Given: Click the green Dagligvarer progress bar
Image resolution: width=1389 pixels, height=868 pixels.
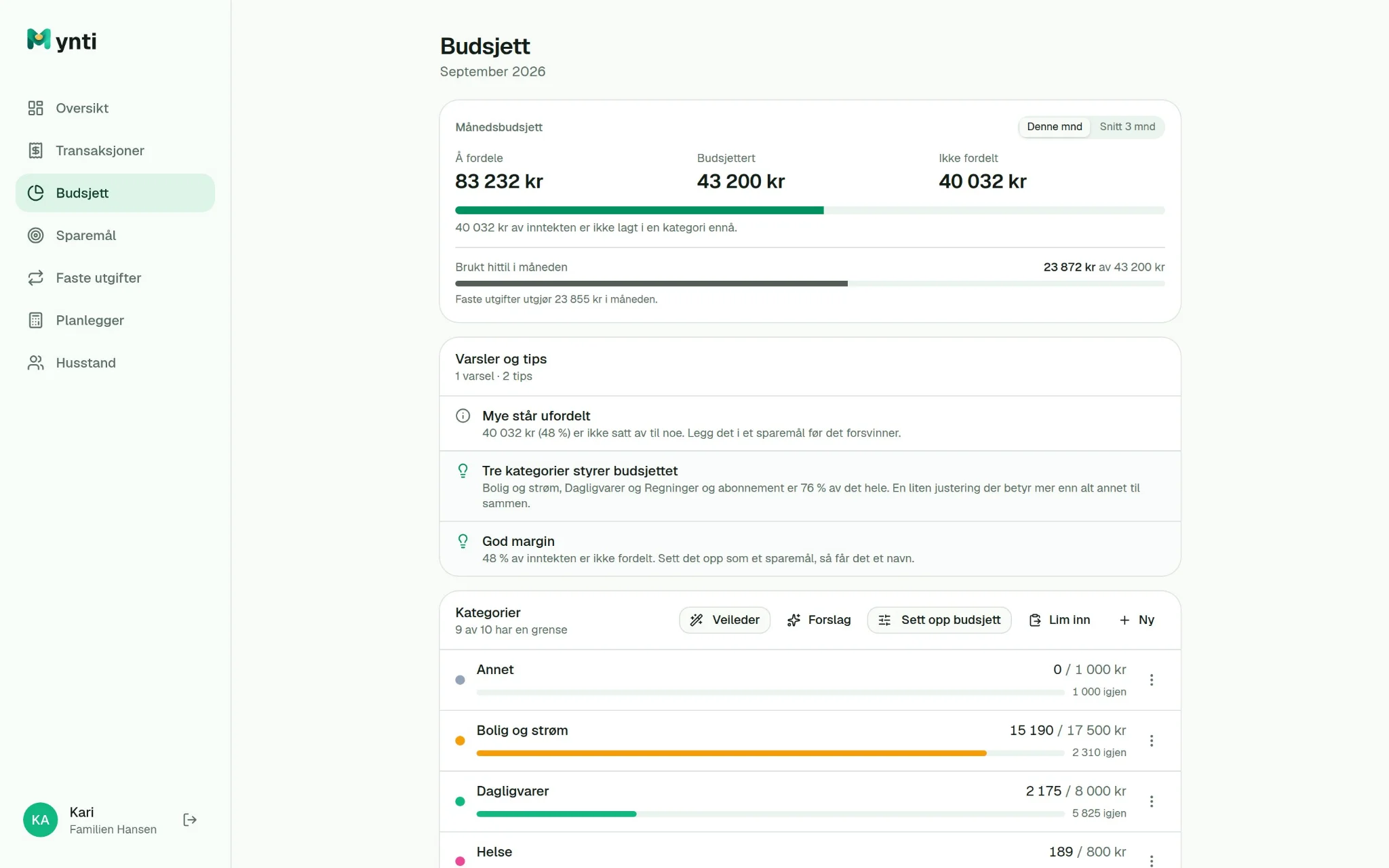Looking at the screenshot, I should coord(770,814).
